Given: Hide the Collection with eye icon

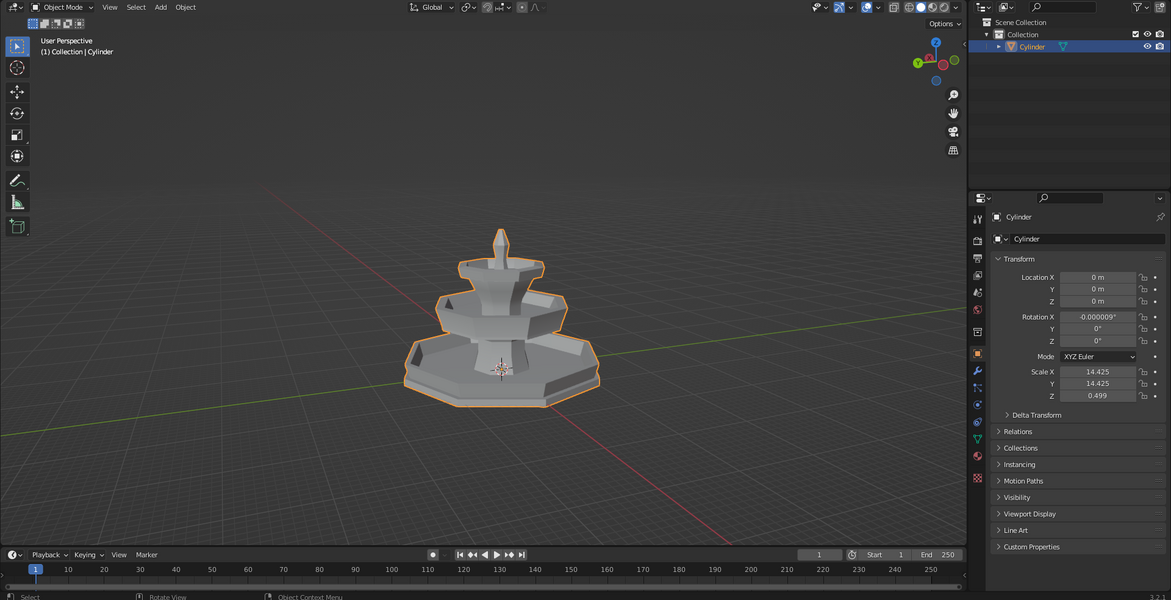Looking at the screenshot, I should (x=1148, y=34).
